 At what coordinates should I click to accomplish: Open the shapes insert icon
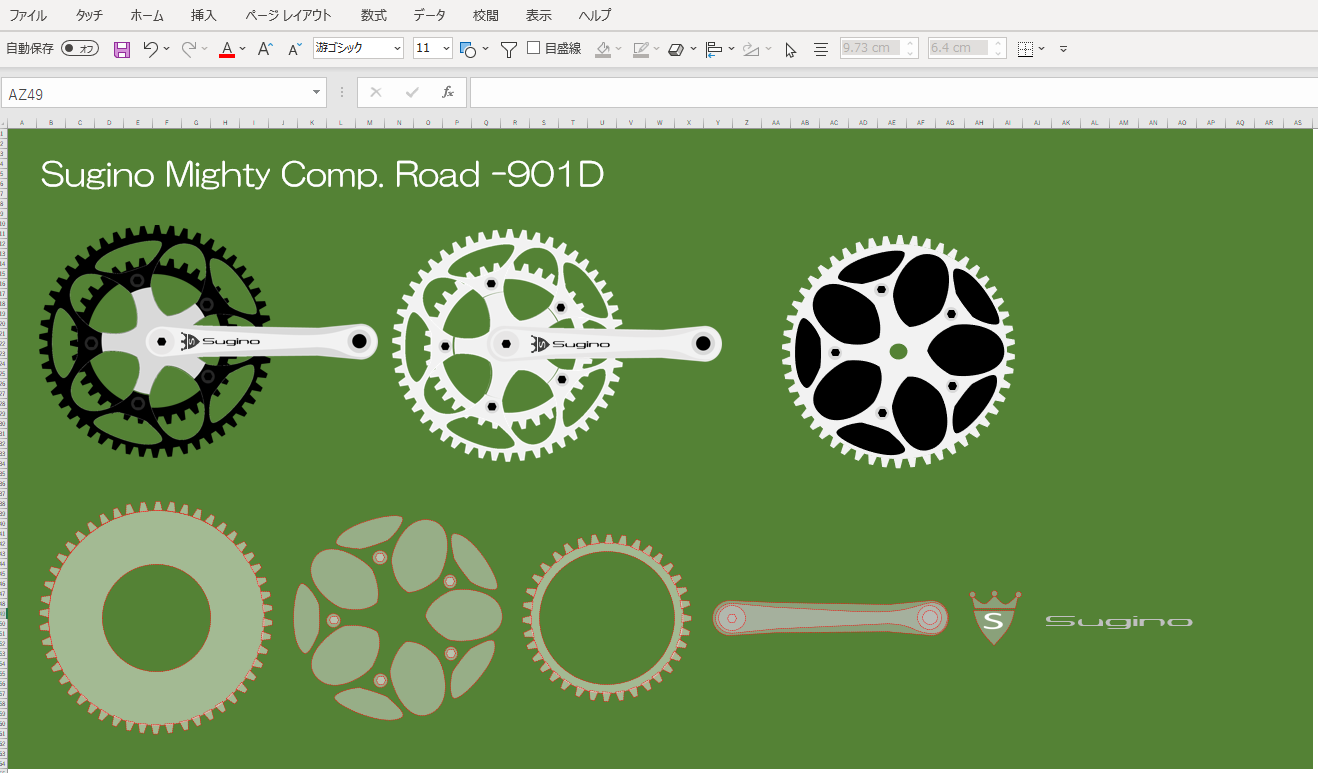coord(467,48)
